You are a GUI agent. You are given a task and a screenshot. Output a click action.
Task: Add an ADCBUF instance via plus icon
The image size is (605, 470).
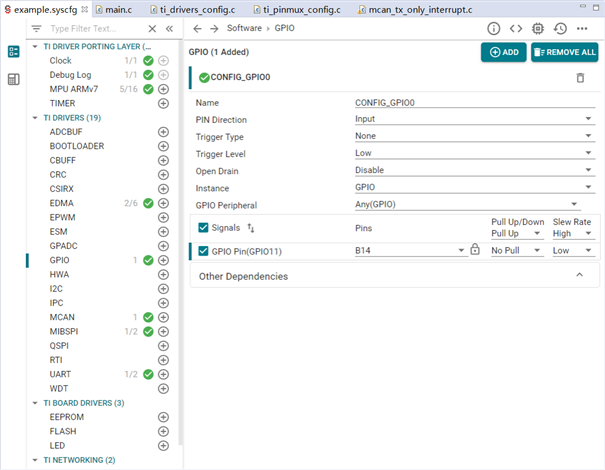(x=163, y=132)
